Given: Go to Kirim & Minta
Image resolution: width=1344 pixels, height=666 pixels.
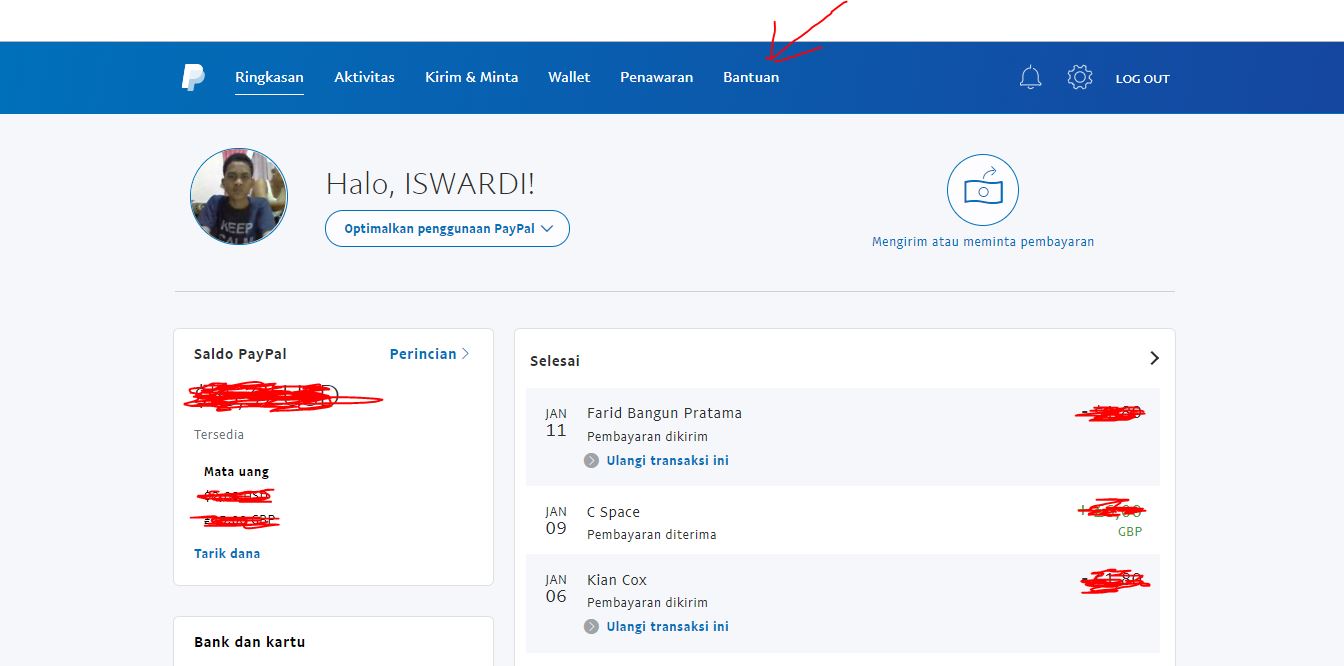Looking at the screenshot, I should [471, 77].
